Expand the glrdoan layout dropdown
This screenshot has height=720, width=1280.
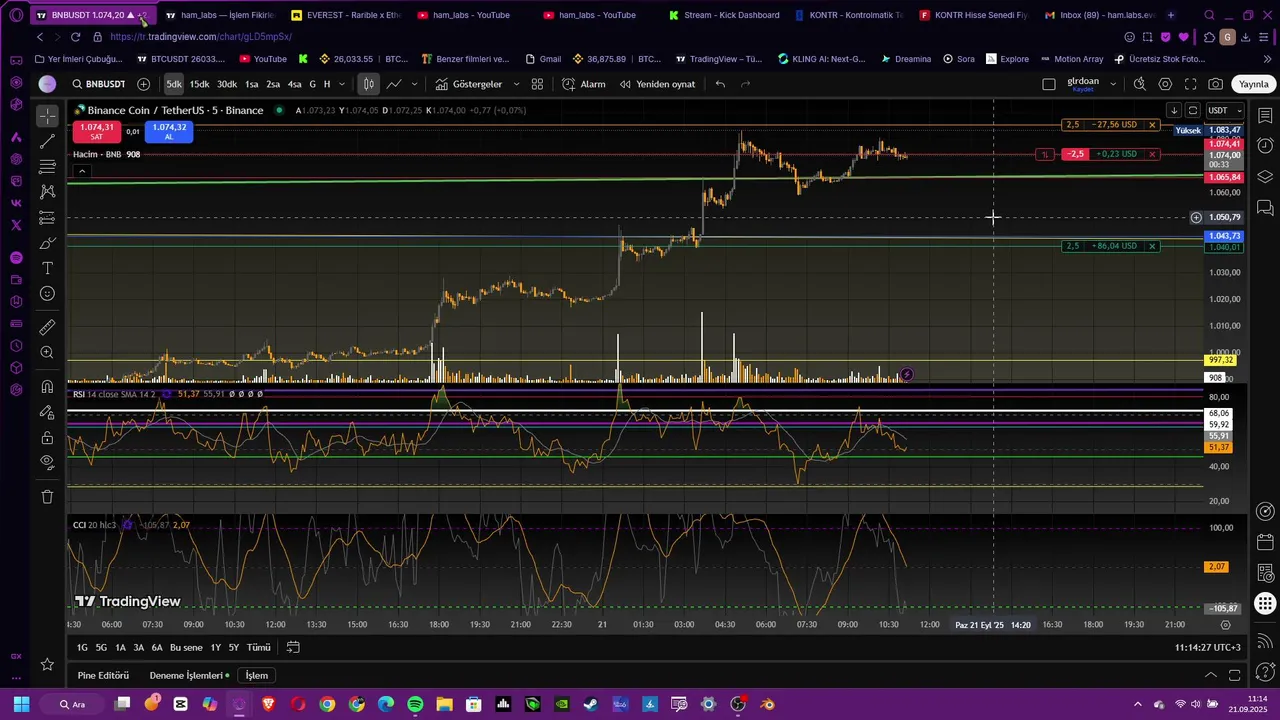tap(1112, 84)
